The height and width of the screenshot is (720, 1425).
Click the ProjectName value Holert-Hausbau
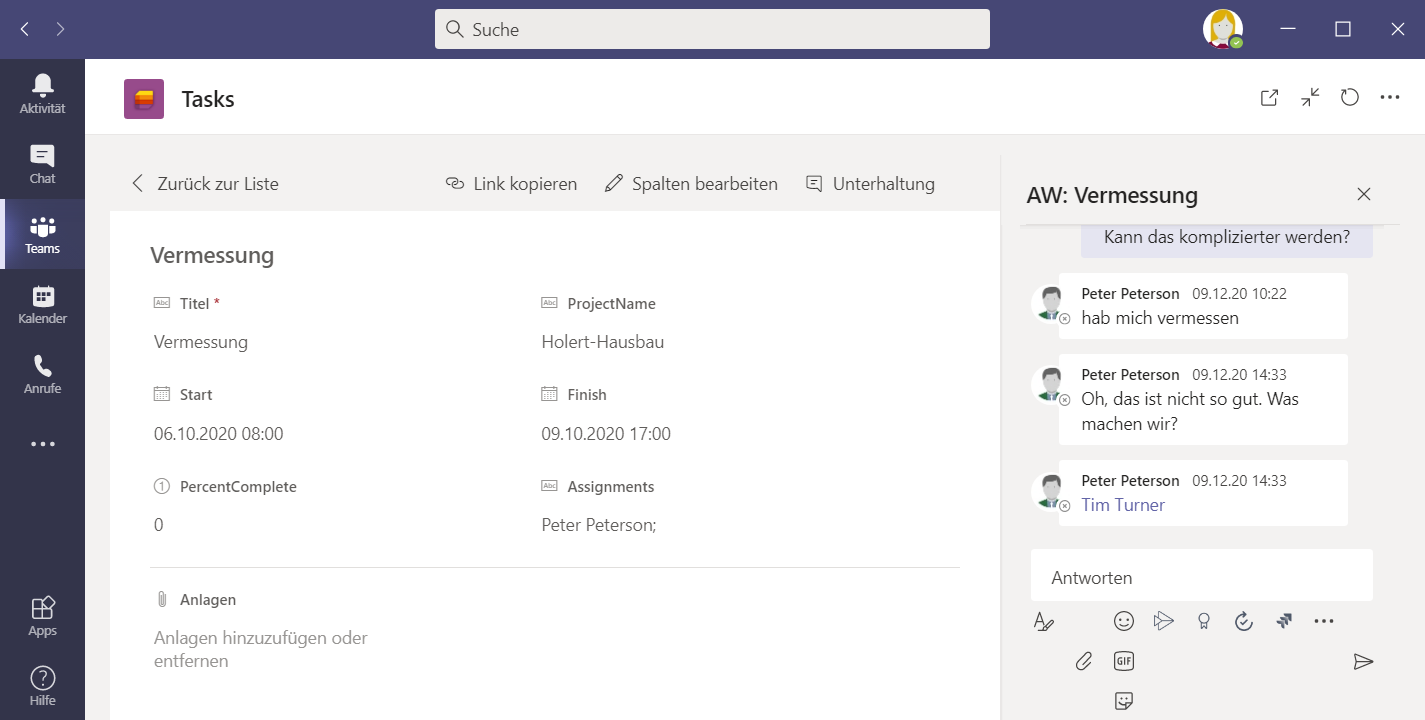click(x=603, y=342)
